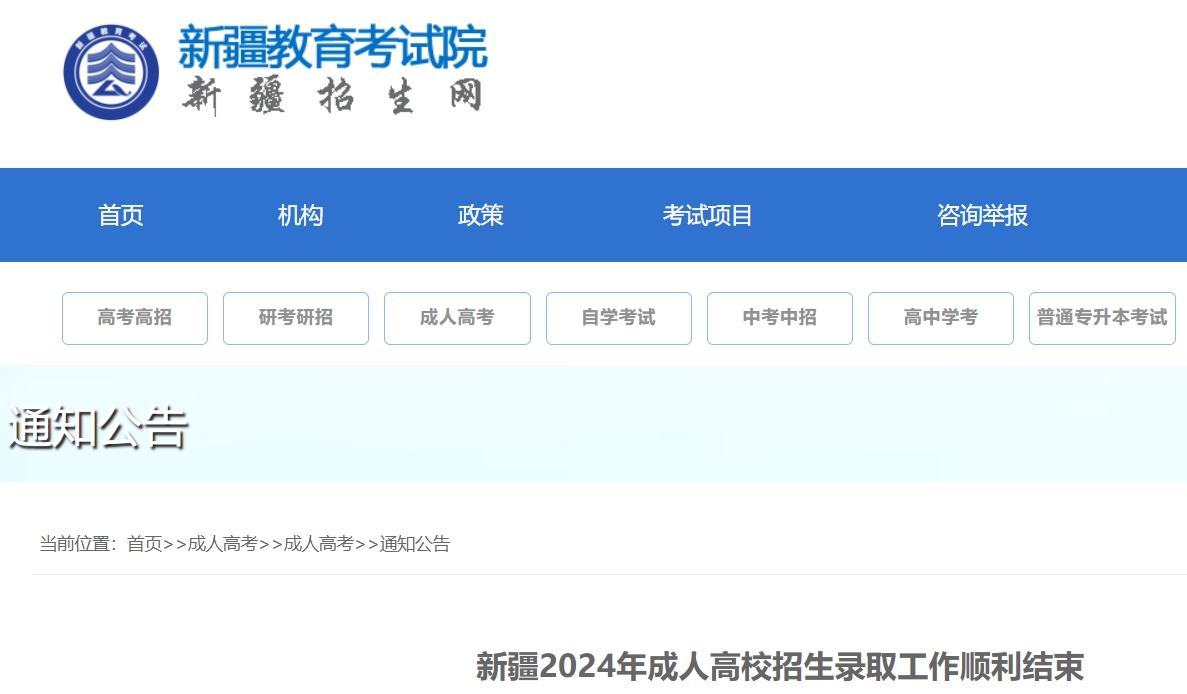This screenshot has height=694, width=1187.
Task: Click 咨询举报 in the navigation bar
Action: 982,215
